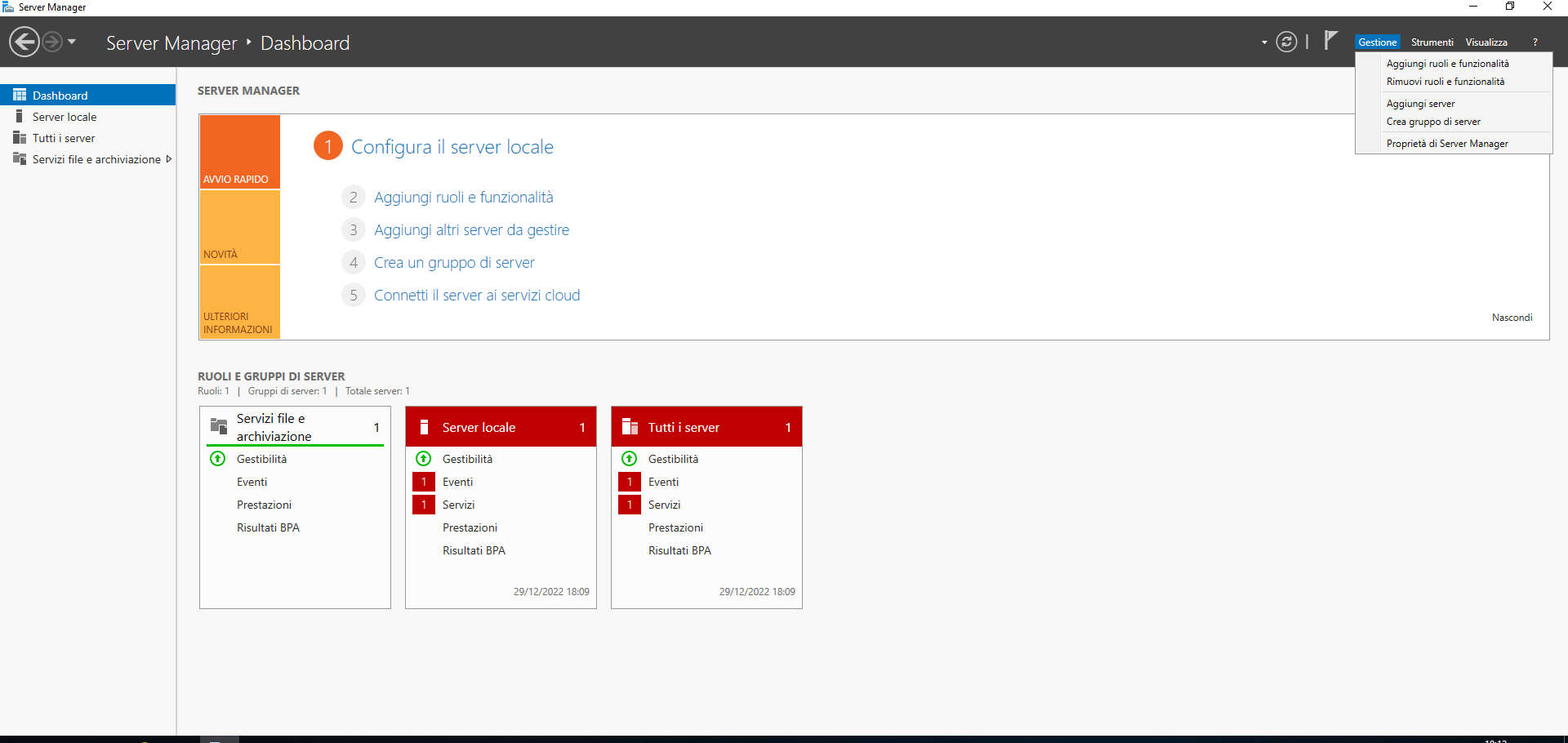This screenshot has width=1568, height=743.
Task: Click the servers icon on the Tutti i server tile header
Action: point(630,427)
